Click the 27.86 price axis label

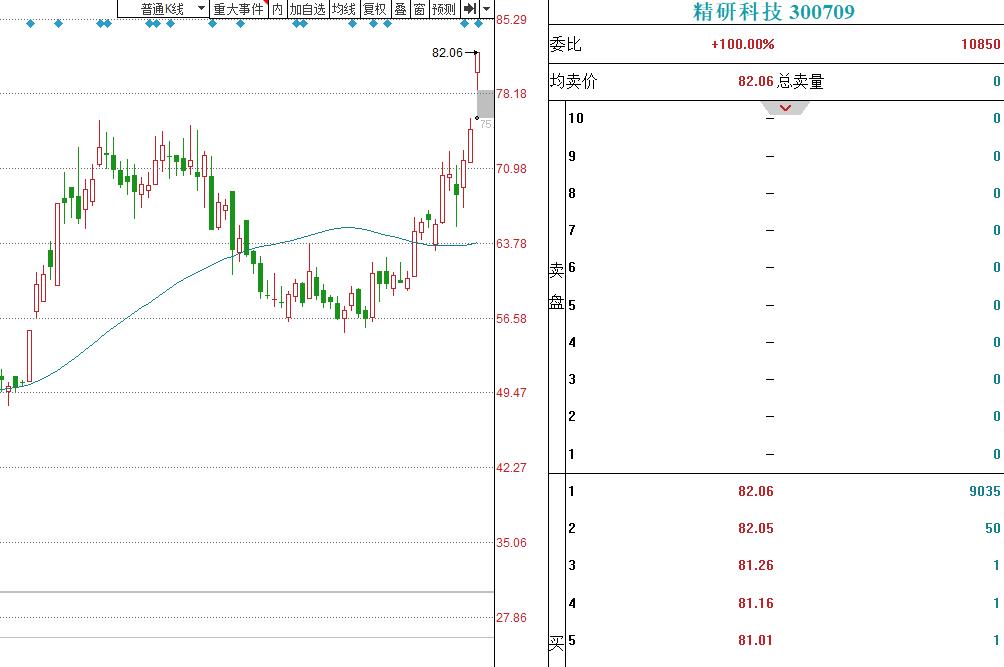pos(512,618)
